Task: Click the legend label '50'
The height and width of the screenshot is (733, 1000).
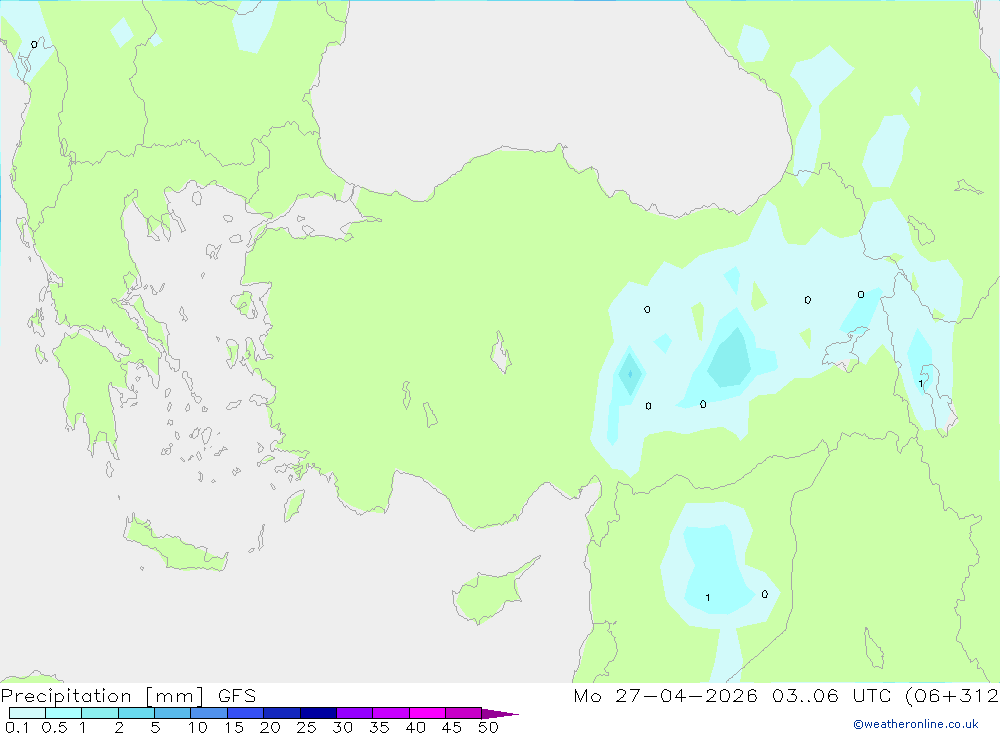Action: [x=488, y=727]
